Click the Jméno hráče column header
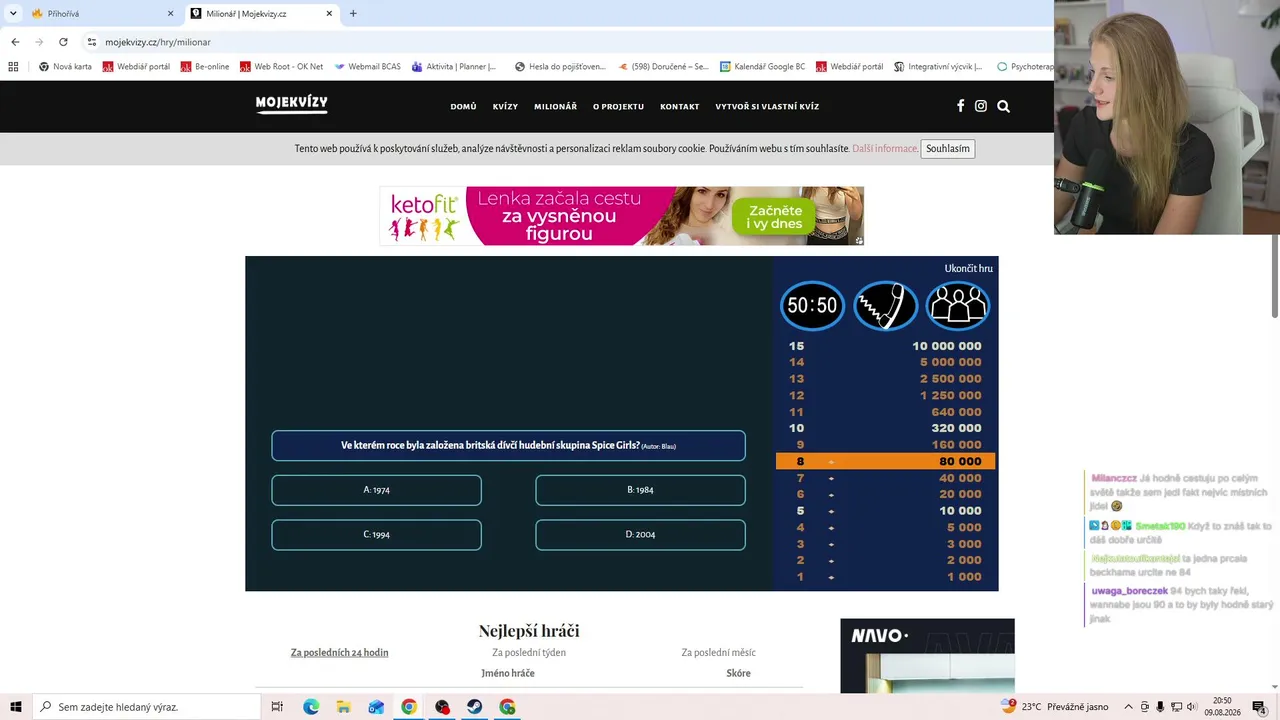This screenshot has height=720, width=1280. (508, 673)
